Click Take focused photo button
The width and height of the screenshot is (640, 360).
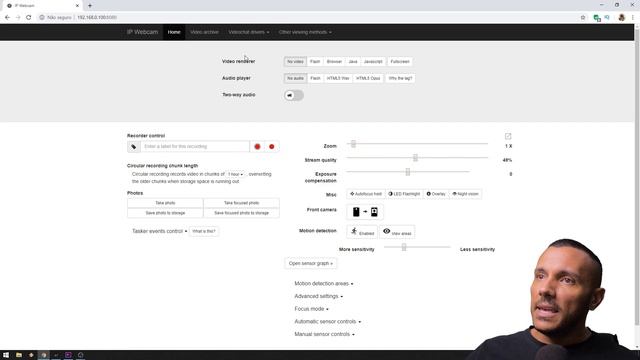(x=241, y=203)
